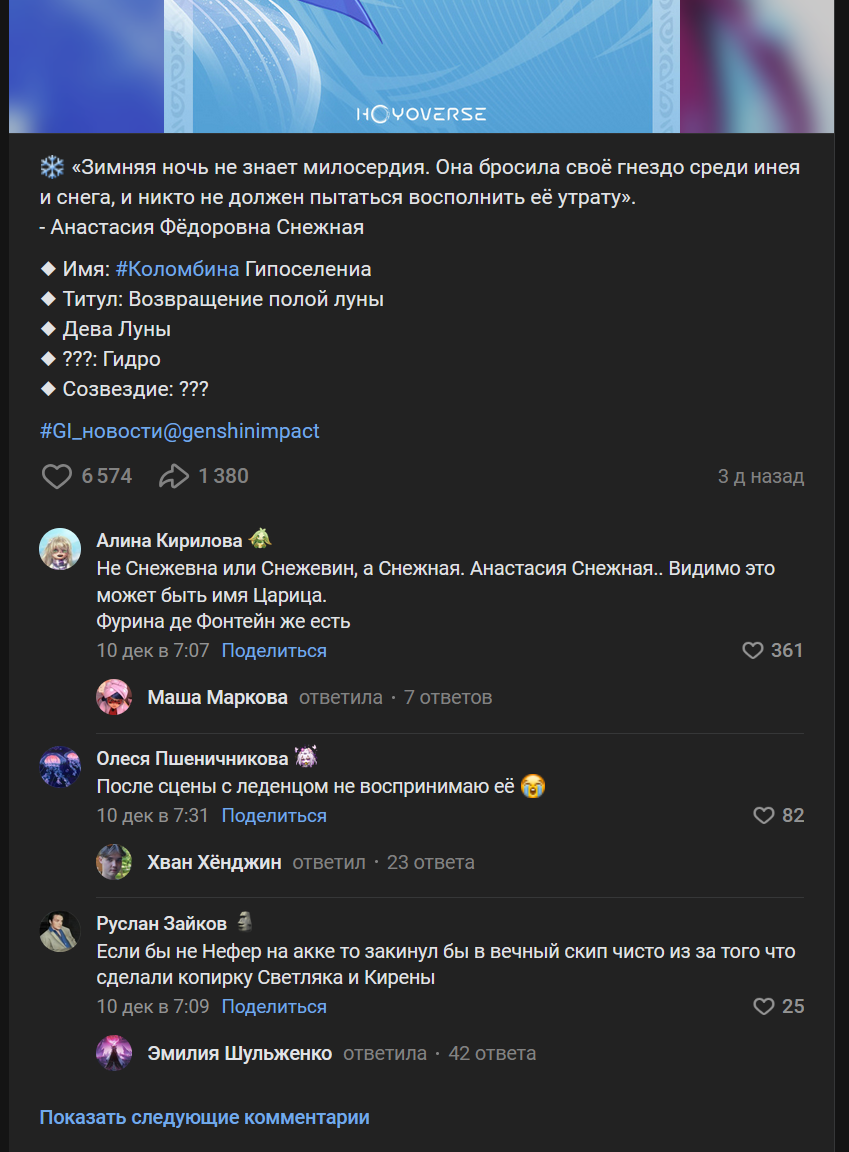Open Эмилия Шульженко's avatar
The width and height of the screenshot is (849, 1152).
(114, 1053)
